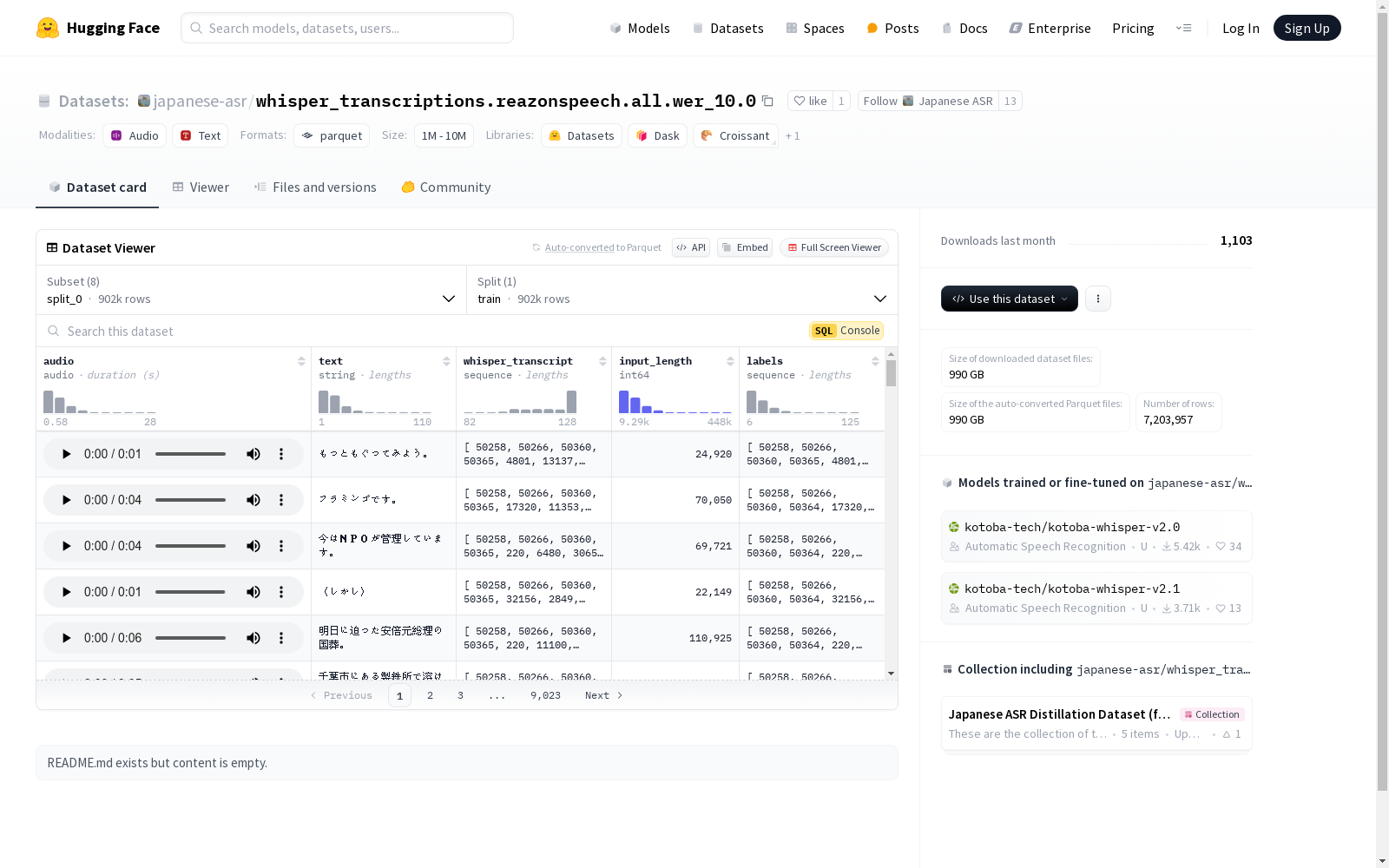Screen dimensions: 1389x868
Task: Open kotoba-tech/kotoba-whisper-v2.0 model card
Action: pos(1096,536)
